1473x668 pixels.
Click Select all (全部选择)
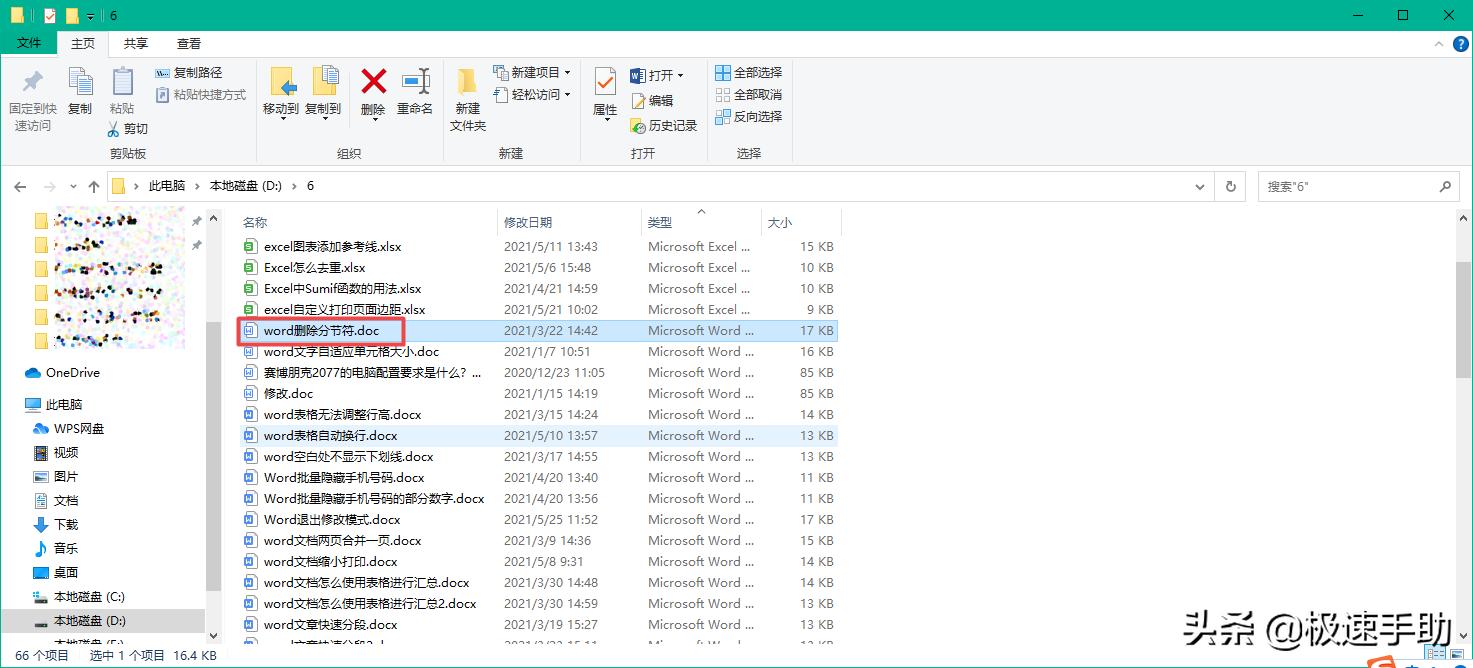click(x=749, y=73)
